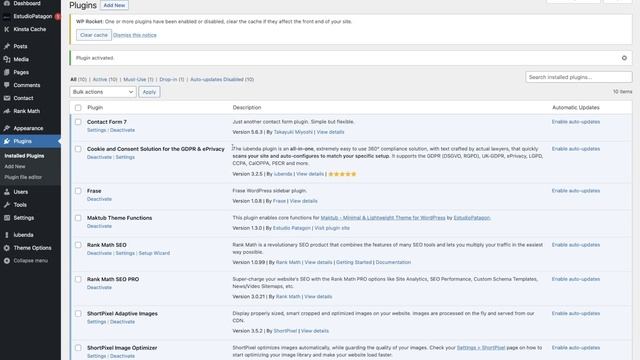Click the Collapse menu arrow icon
The width and height of the screenshot is (640, 360).
(x=7, y=261)
